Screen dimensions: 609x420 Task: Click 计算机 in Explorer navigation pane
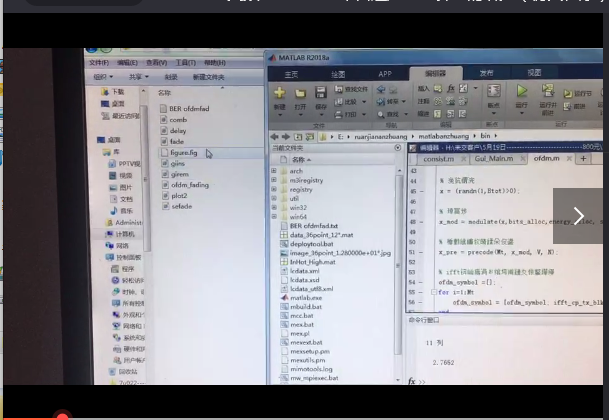(126, 234)
